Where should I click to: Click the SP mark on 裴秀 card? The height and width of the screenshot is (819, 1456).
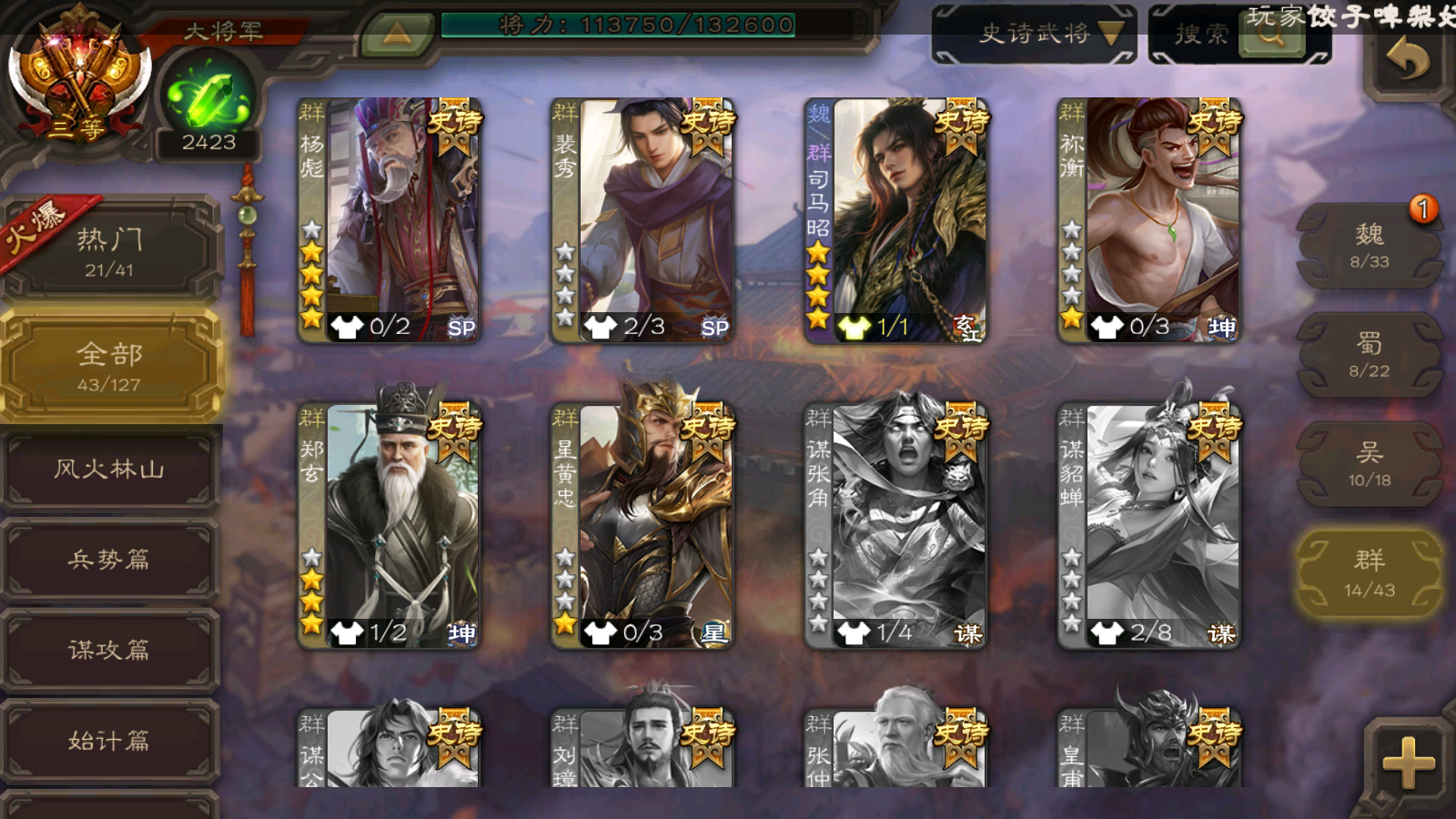click(x=714, y=327)
